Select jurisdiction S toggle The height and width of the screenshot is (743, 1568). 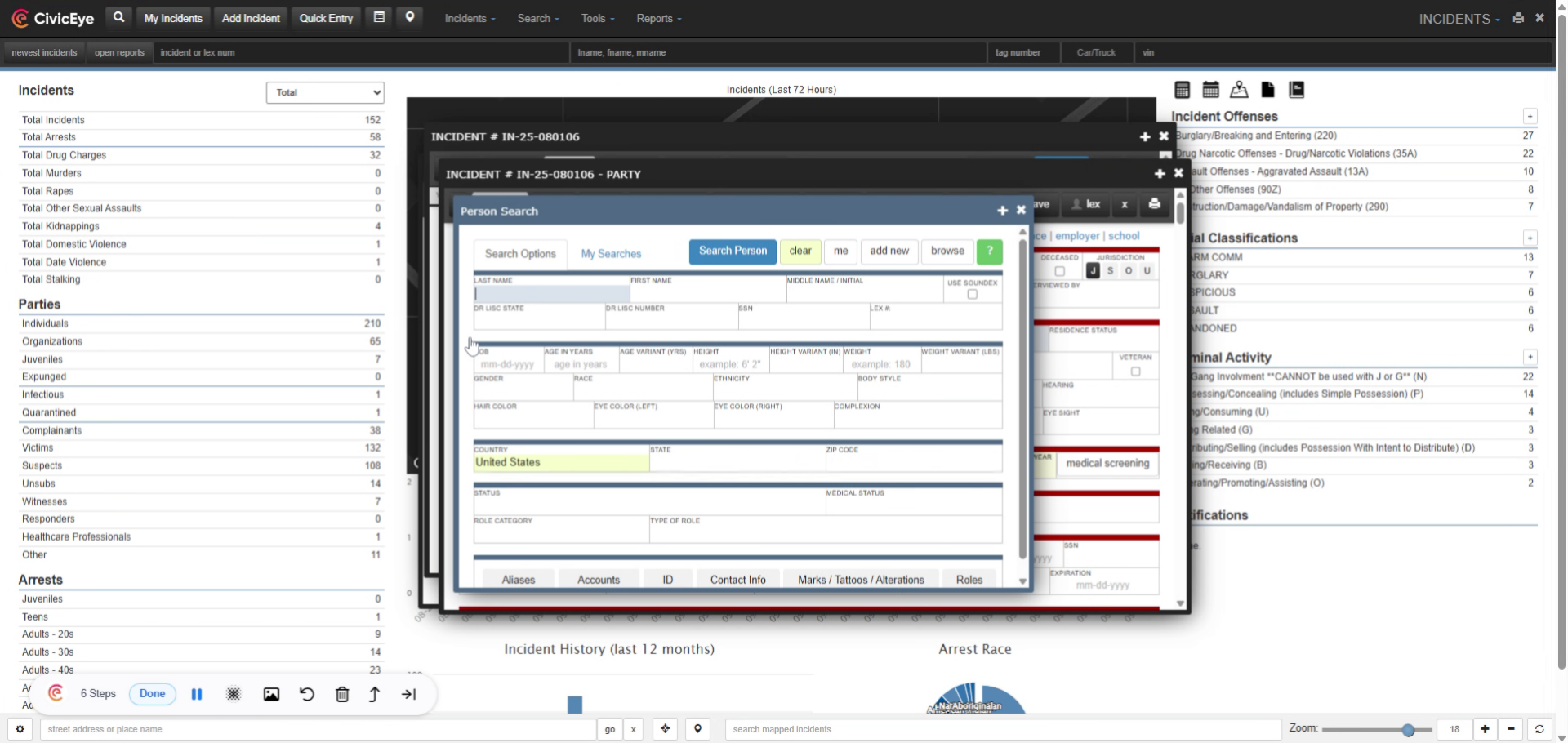pyautogui.click(x=1111, y=271)
